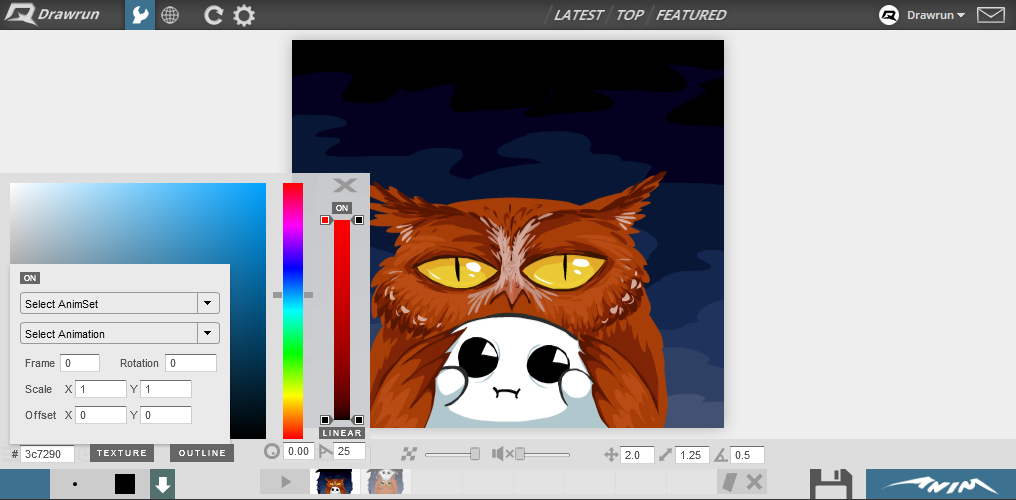Click the flag icon beside 25
Image resolution: width=1016 pixels, height=500 pixels.
[x=325, y=451]
